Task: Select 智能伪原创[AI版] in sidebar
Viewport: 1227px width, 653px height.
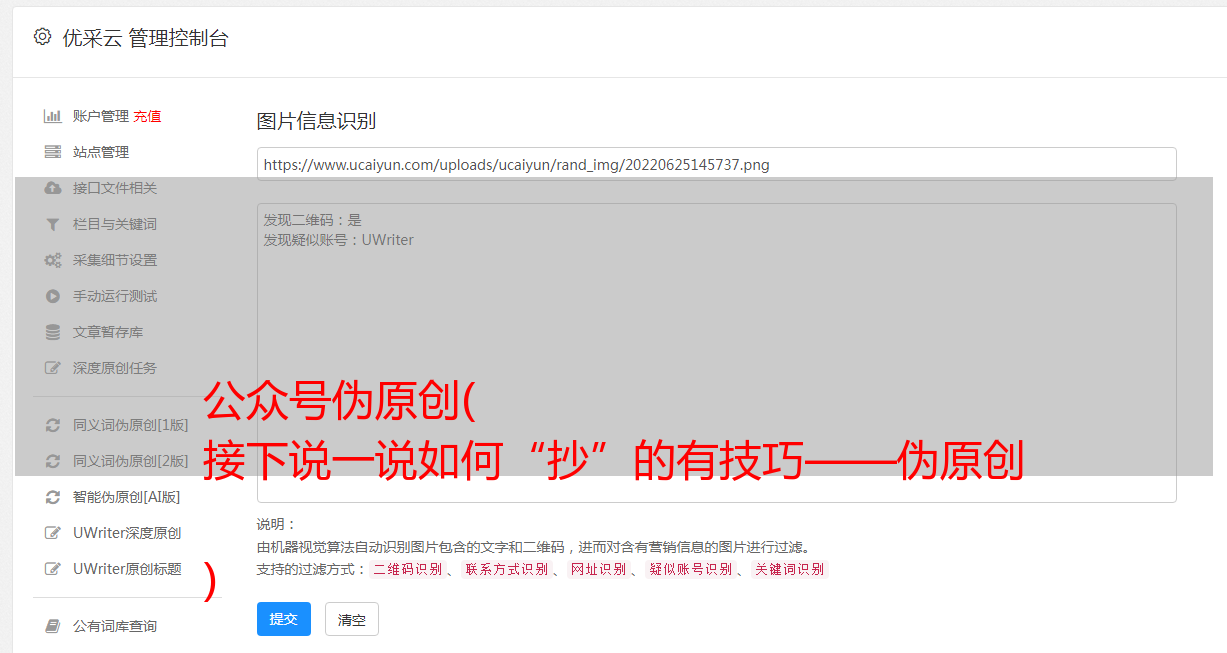Action: tap(126, 497)
